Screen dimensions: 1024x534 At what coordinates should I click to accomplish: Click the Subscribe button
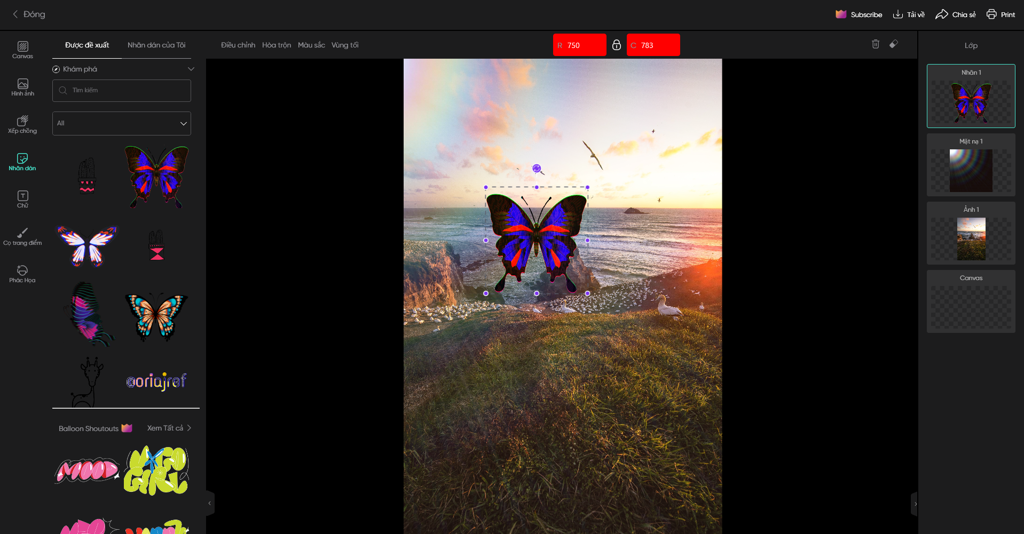click(859, 14)
